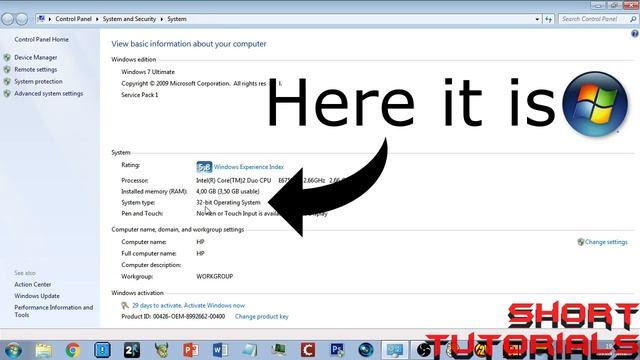Click the Change settings link
The width and height of the screenshot is (640, 360).
click(x=606, y=242)
